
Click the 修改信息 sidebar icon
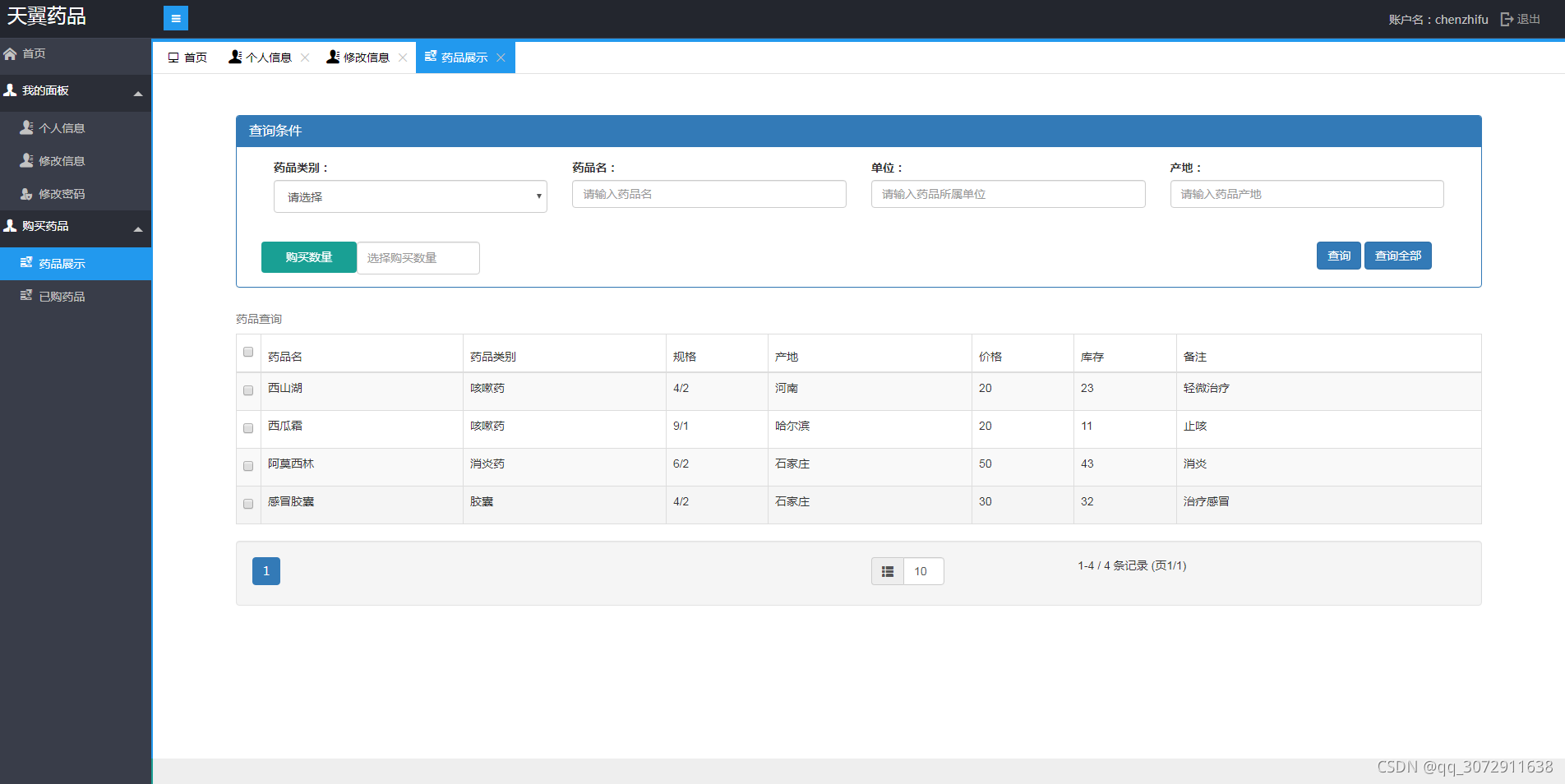click(27, 160)
